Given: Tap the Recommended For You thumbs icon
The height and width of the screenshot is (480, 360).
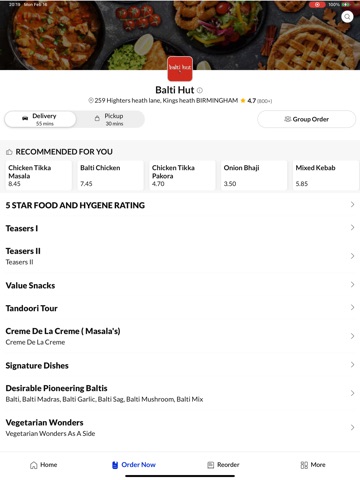Looking at the screenshot, I should pos(9,152).
